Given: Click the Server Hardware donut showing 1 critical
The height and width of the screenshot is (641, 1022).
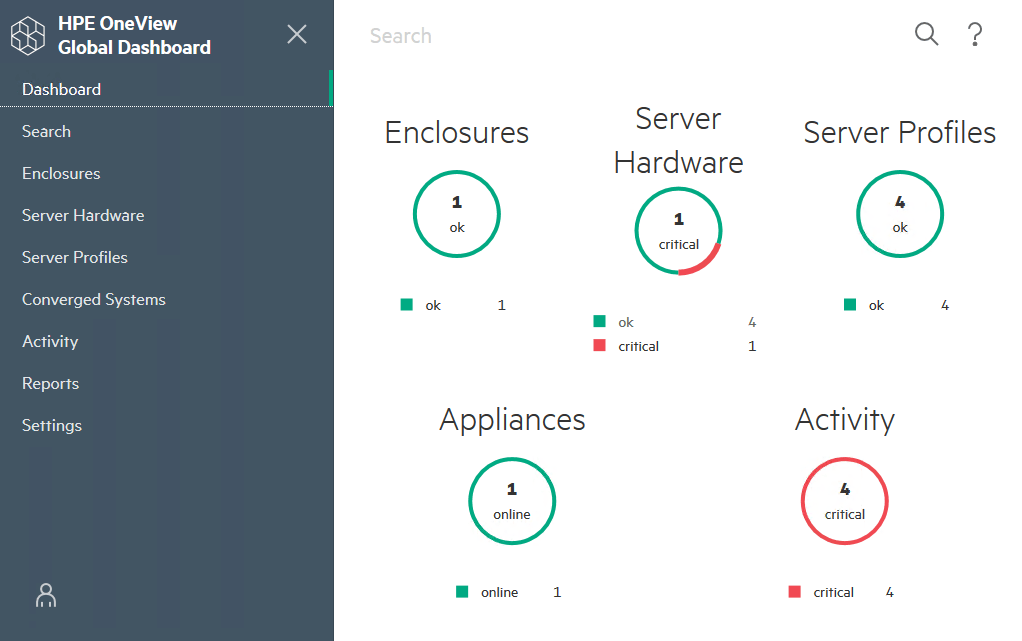Looking at the screenshot, I should pyautogui.click(x=679, y=231).
